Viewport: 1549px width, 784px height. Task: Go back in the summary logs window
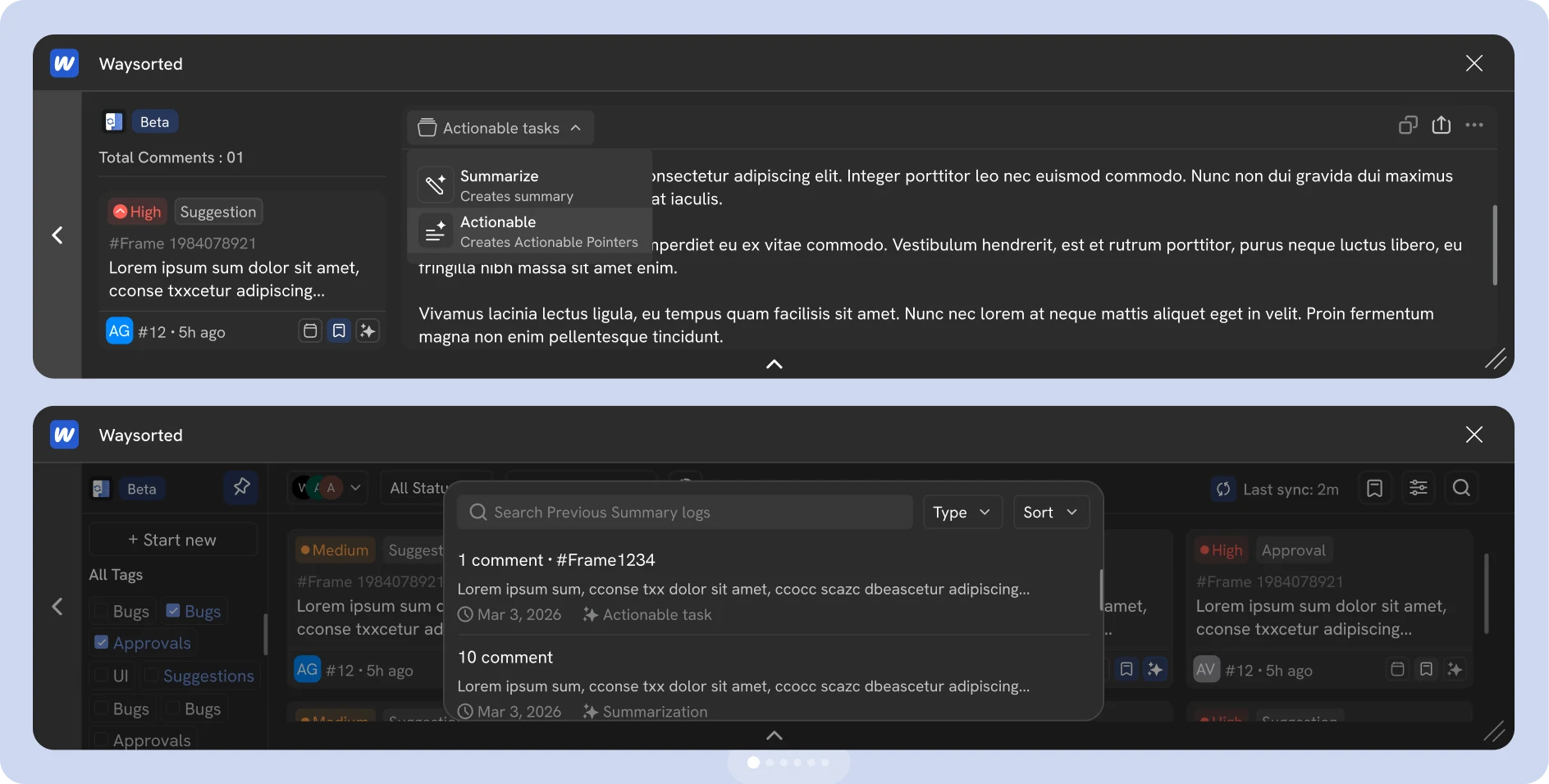(57, 606)
